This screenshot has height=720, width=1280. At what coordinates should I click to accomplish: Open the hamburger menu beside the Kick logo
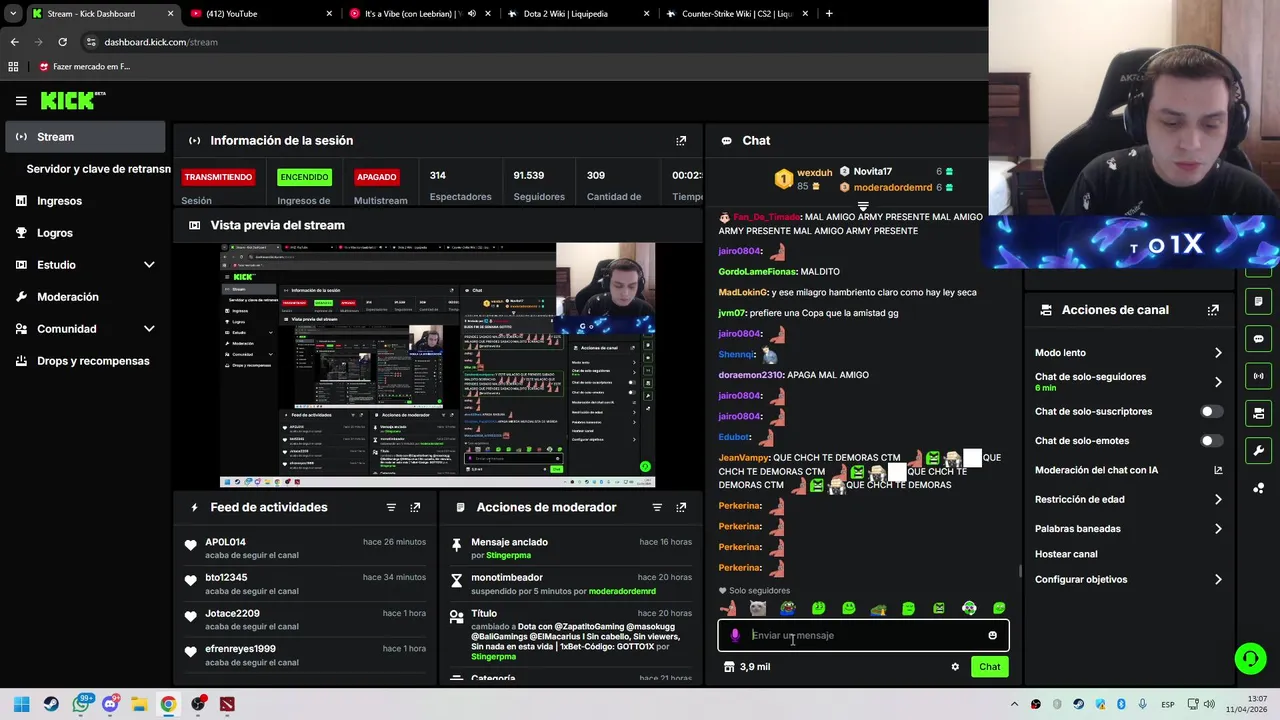21,100
